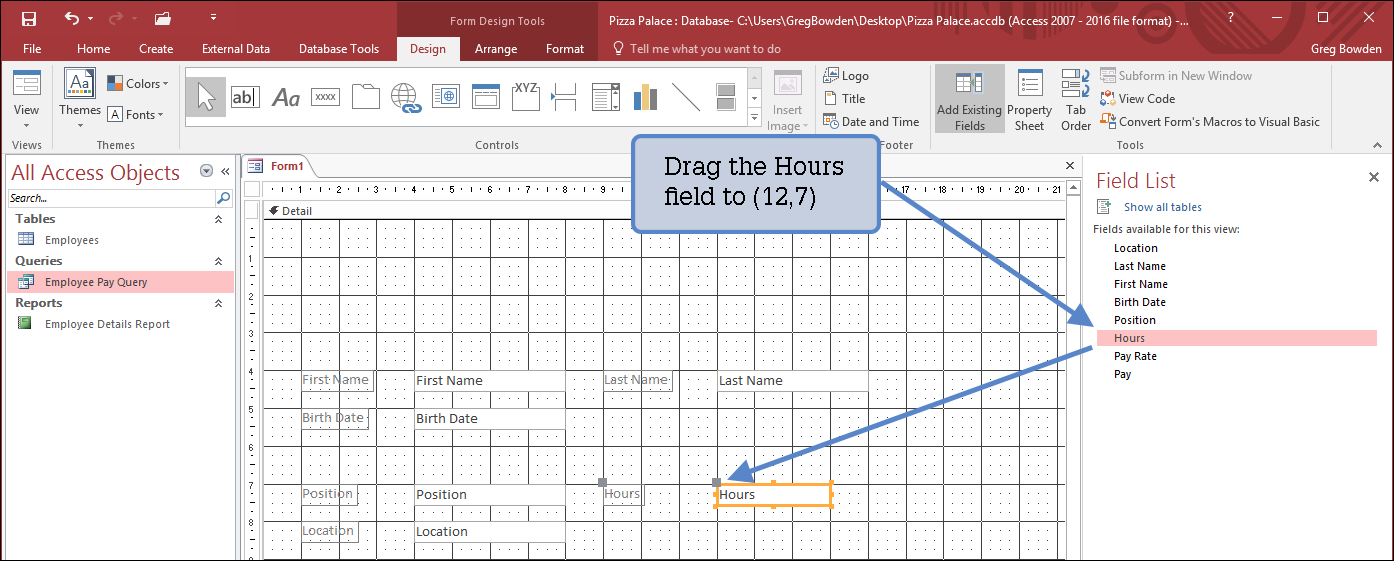Select the Navigation Control icon
The width and height of the screenshot is (1394, 561).
point(485,97)
